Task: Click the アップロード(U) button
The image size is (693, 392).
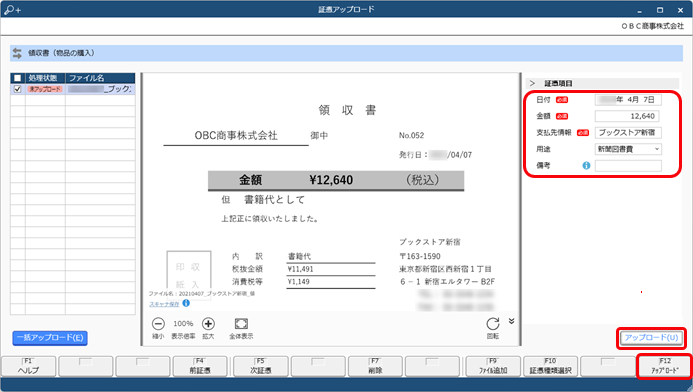Action: (651, 338)
